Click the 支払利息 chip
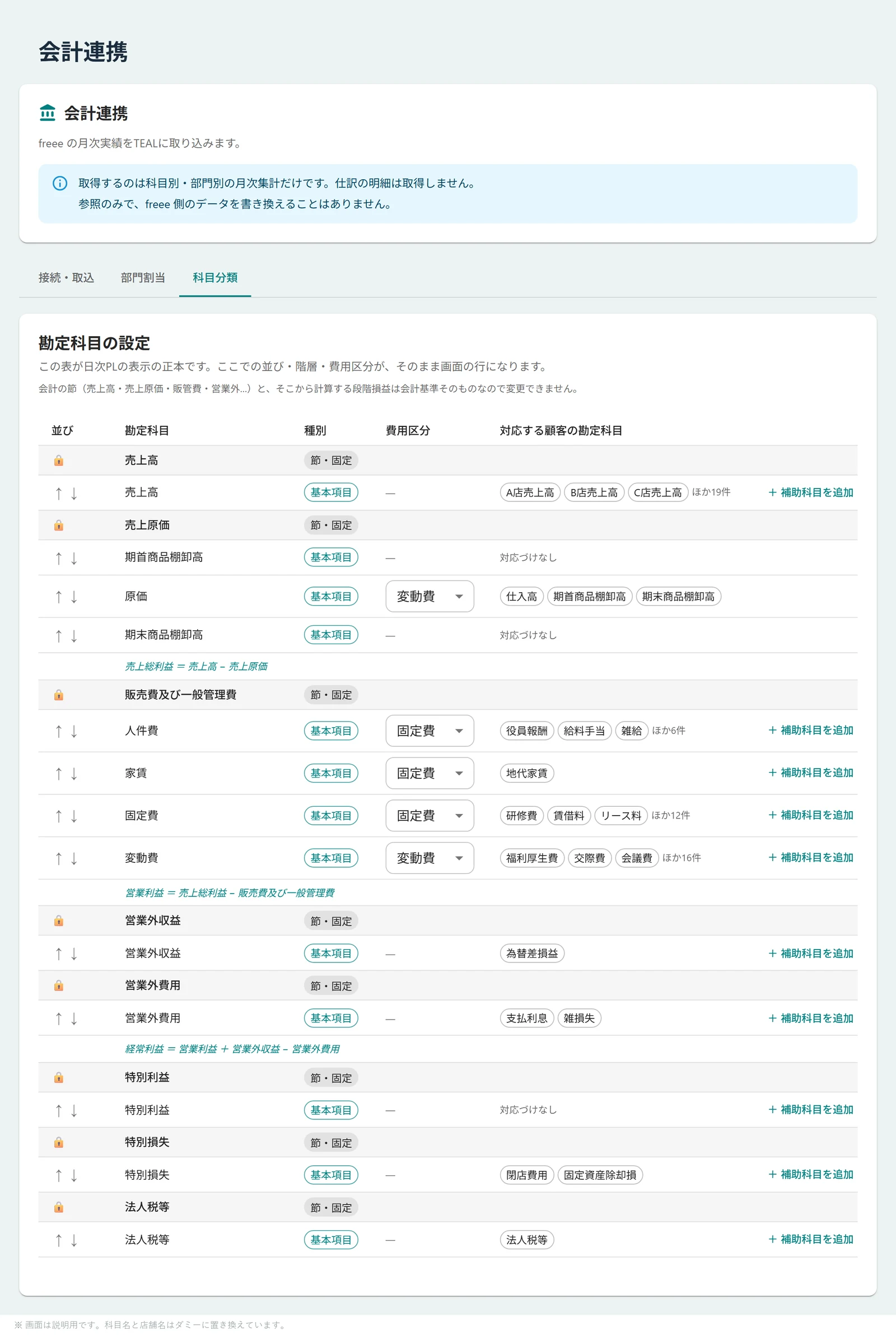Screen dimensions: 896x1335 (526, 1018)
